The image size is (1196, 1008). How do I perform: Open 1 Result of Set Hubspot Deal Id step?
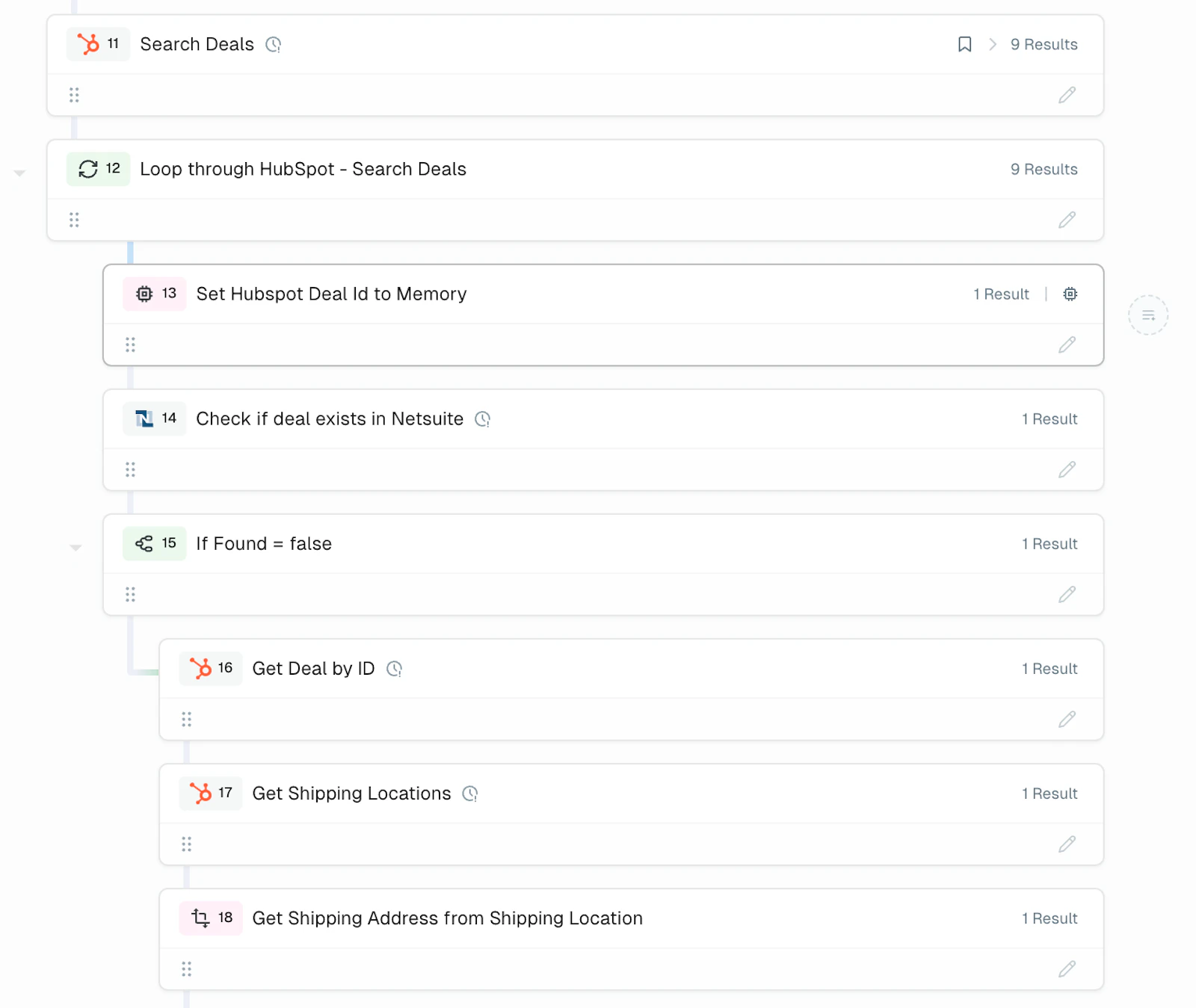1001,294
